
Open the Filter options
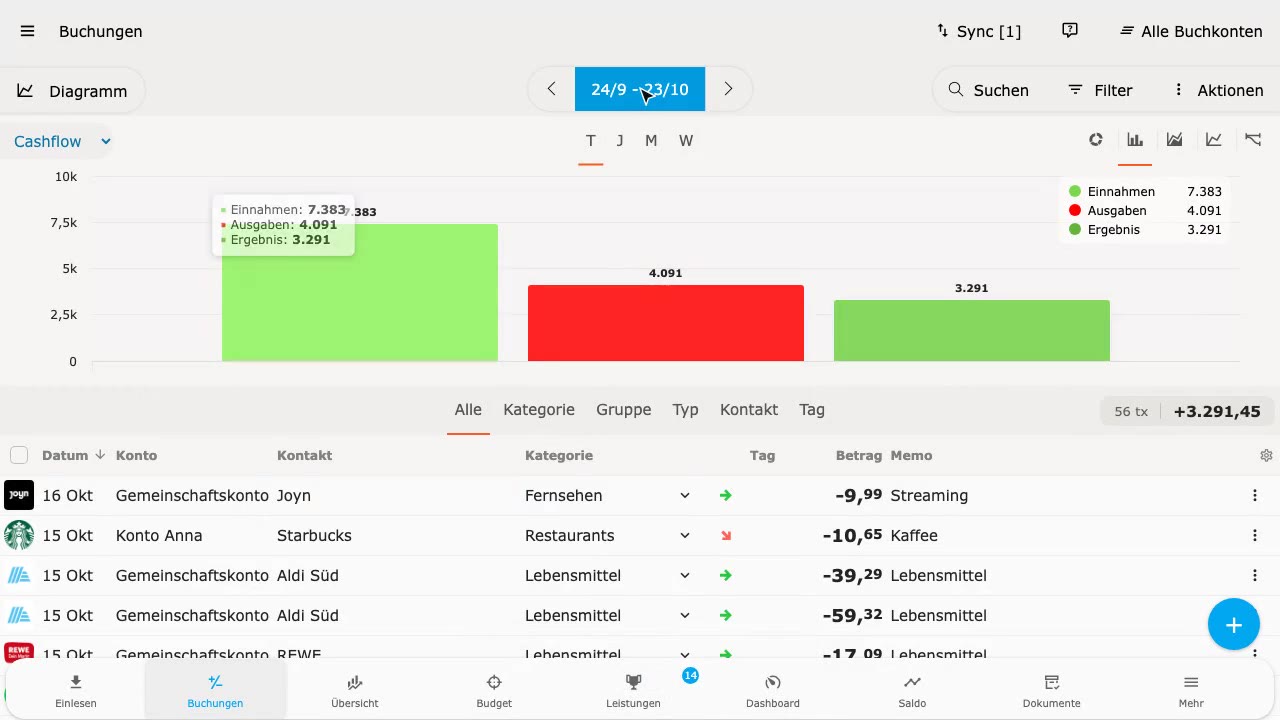tap(1100, 90)
